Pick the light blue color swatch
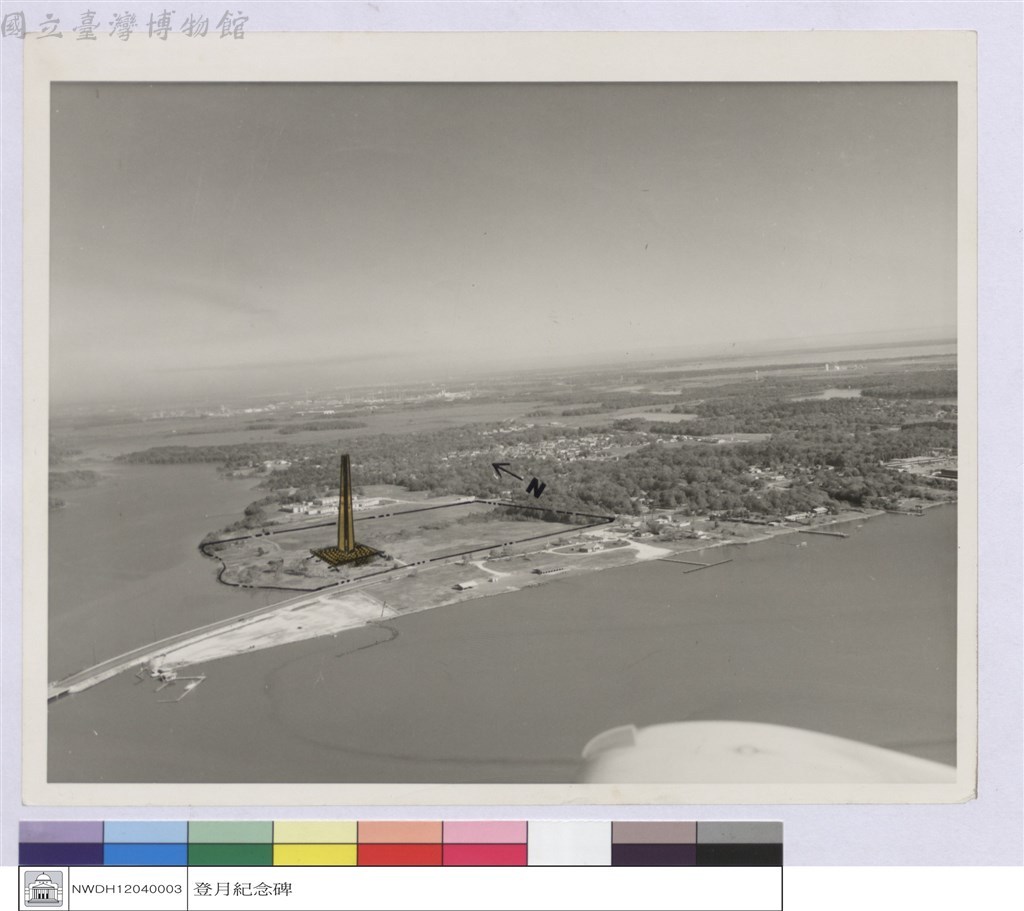 click(146, 833)
